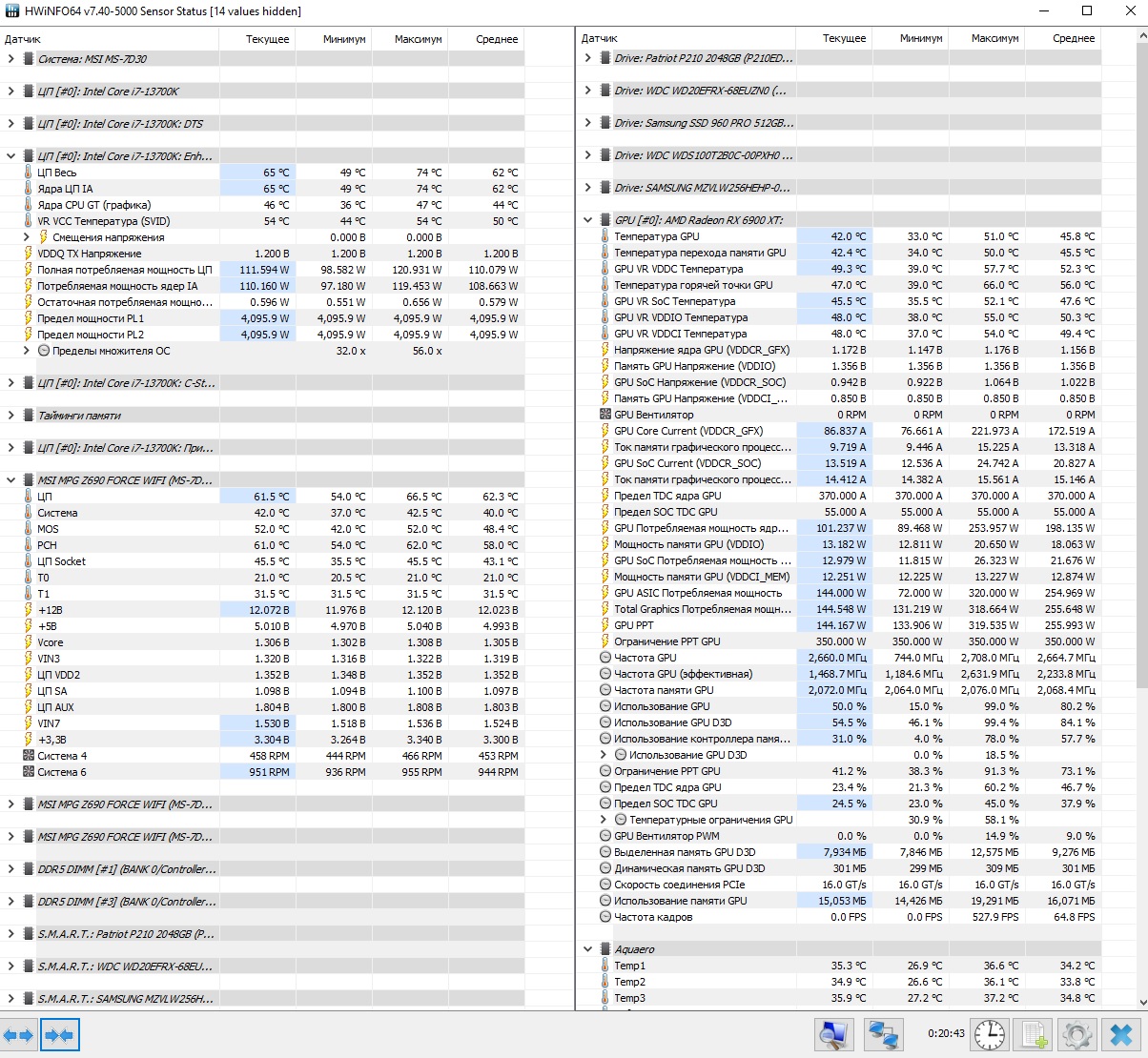Select Температура горячей точки GPU row

[x=839, y=285]
